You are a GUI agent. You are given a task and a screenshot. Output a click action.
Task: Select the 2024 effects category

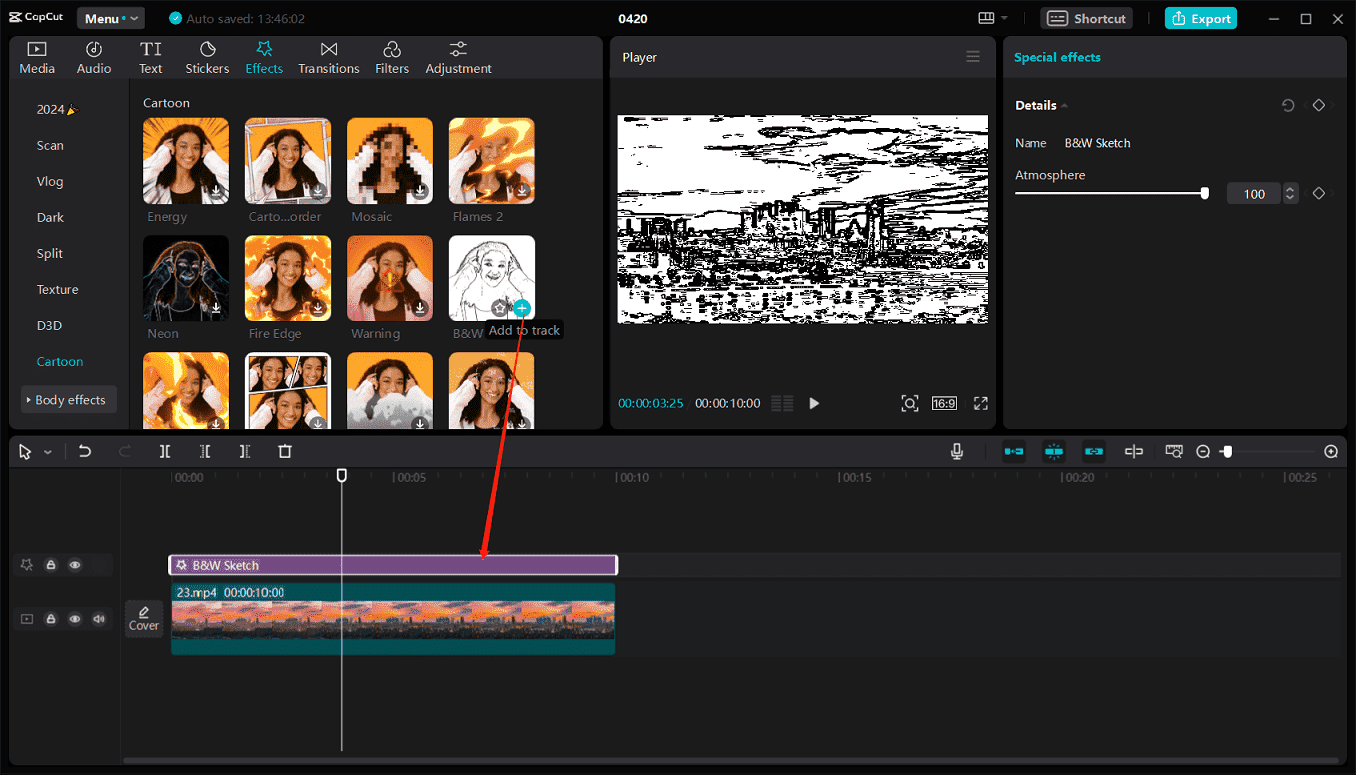click(57, 109)
